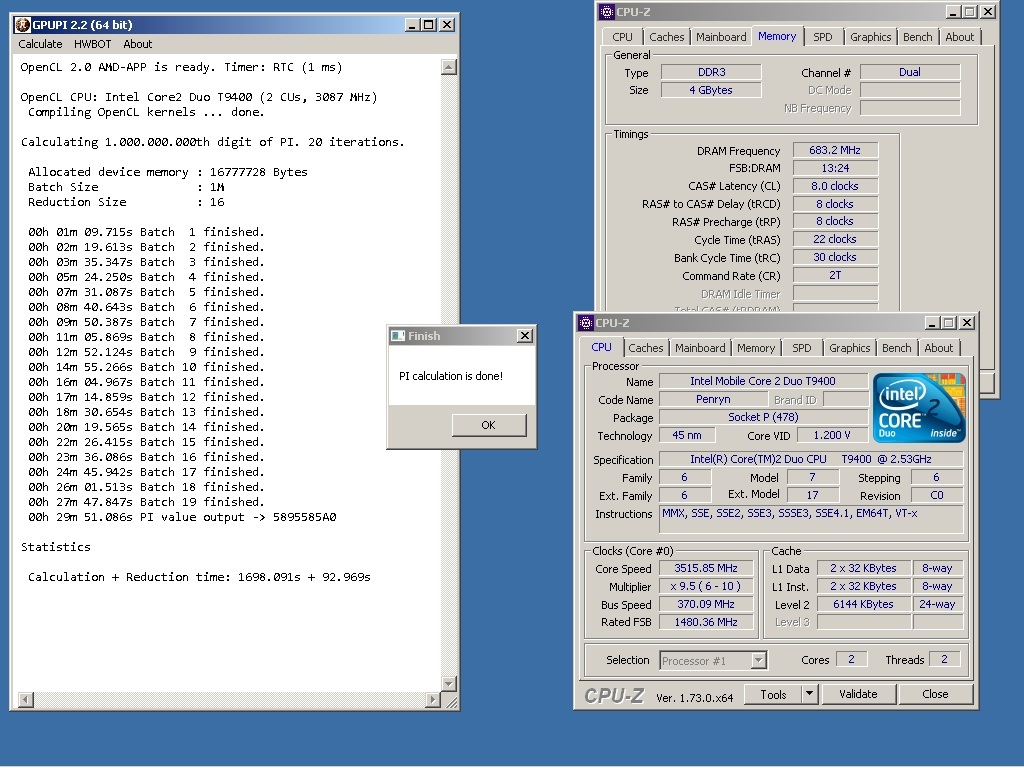
Task: Click the Core Speed value 3515.85 MHz
Action: tap(706, 569)
